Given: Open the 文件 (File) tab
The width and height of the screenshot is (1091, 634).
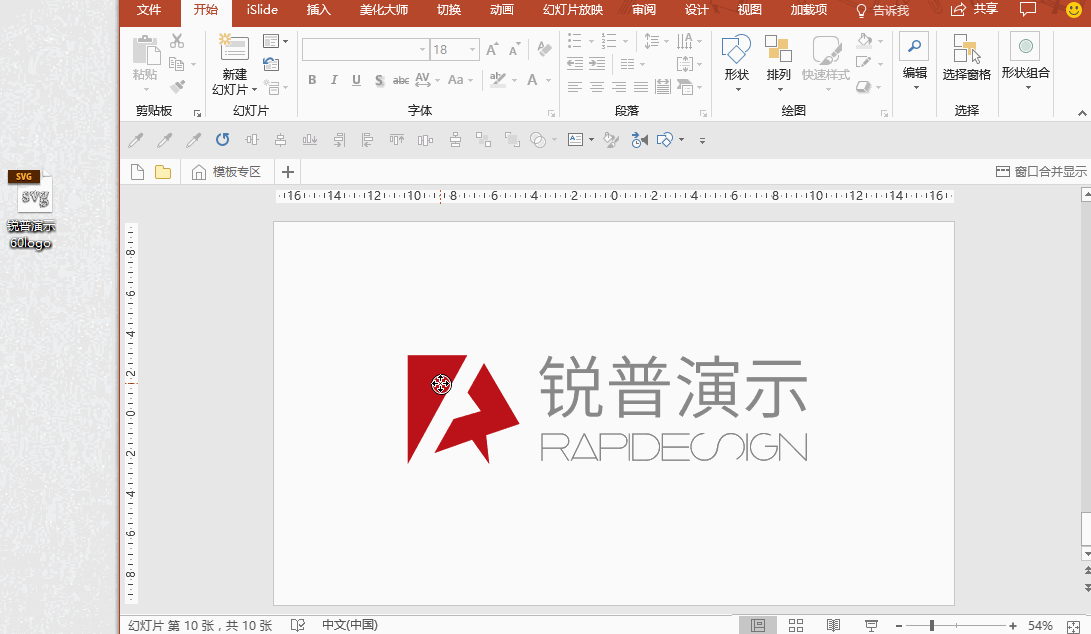Looking at the screenshot, I should tap(149, 10).
